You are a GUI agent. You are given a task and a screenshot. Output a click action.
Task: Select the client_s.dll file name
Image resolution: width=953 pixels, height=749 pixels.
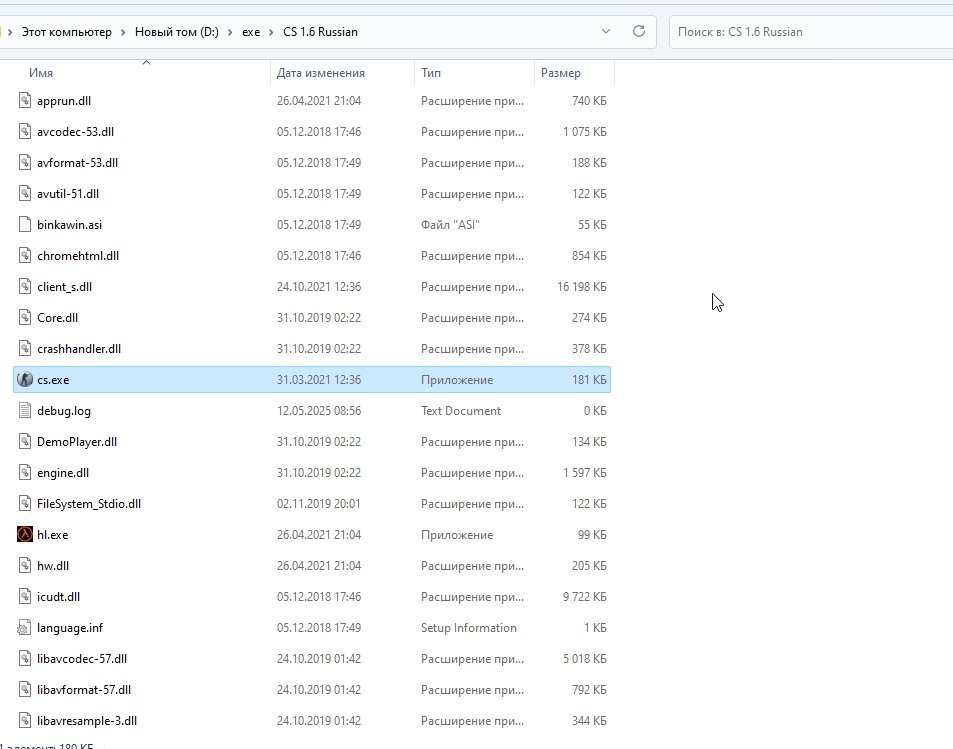[x=64, y=287]
